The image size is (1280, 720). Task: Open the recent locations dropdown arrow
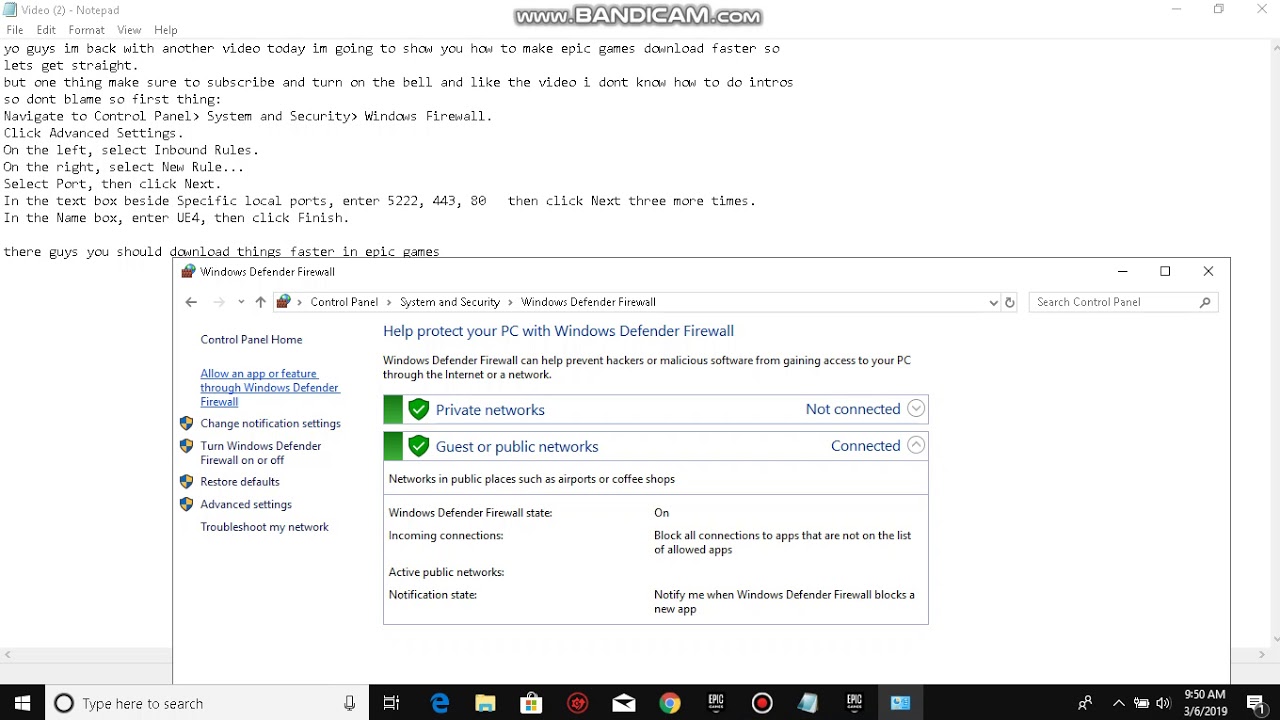pyautogui.click(x=241, y=302)
